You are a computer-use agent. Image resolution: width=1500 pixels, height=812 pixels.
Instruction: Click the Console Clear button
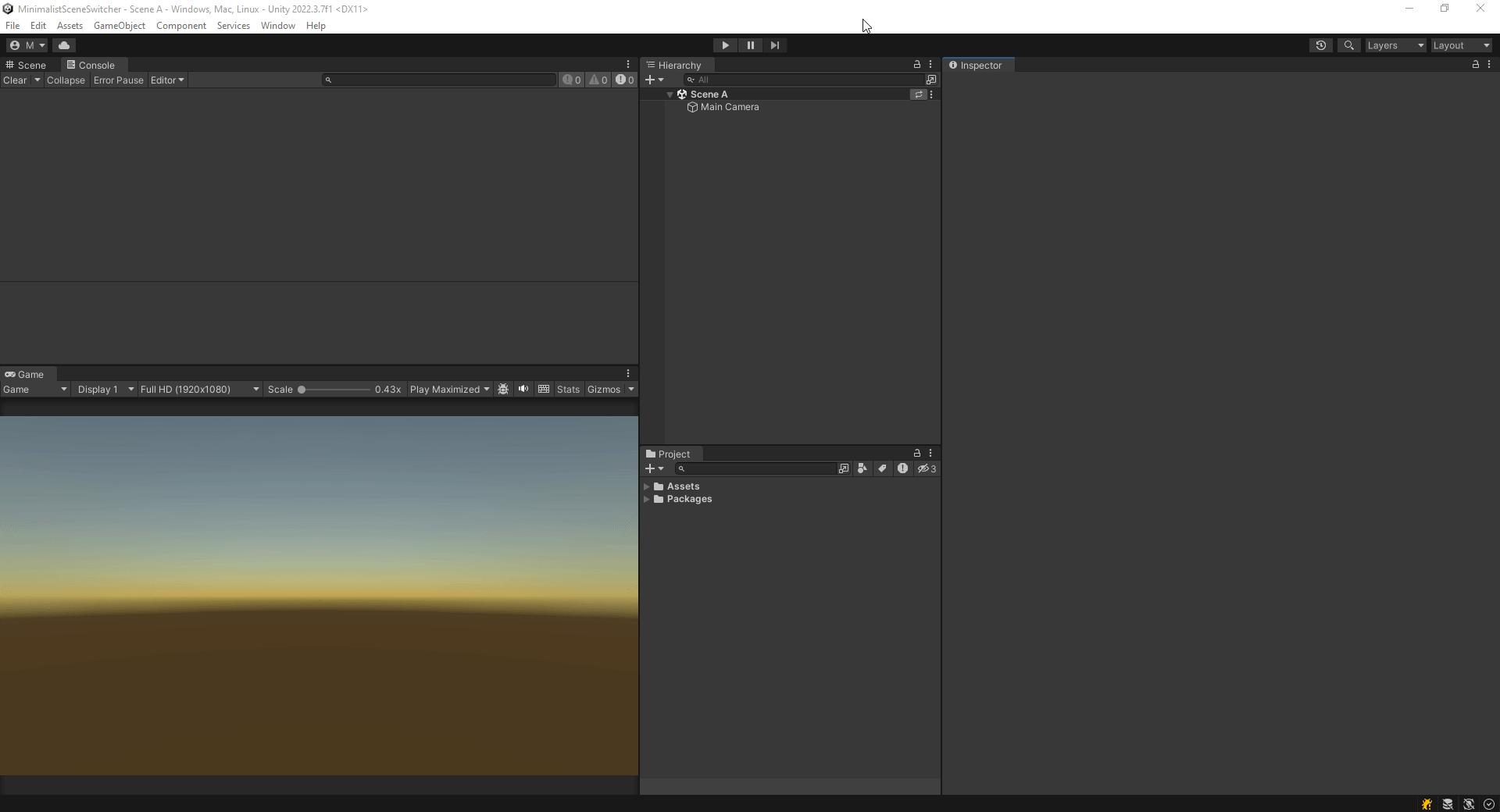(x=15, y=80)
